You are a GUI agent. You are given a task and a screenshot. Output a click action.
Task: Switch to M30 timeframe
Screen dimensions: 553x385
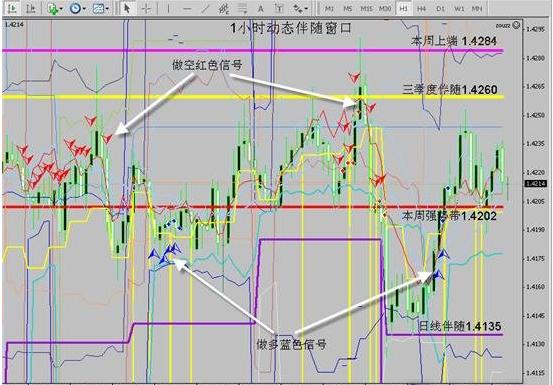pos(385,9)
